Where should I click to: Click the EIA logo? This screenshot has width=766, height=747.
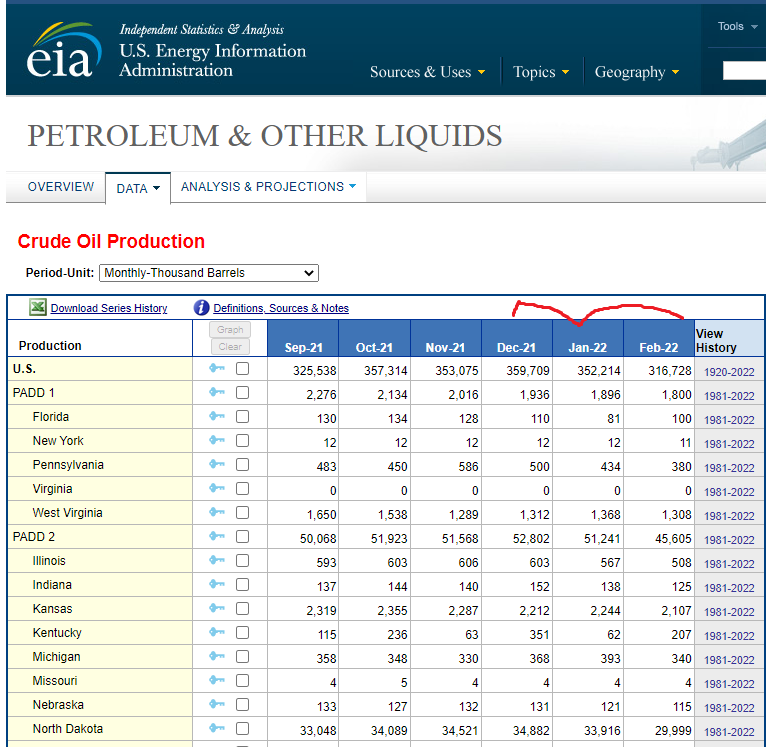click(x=64, y=50)
